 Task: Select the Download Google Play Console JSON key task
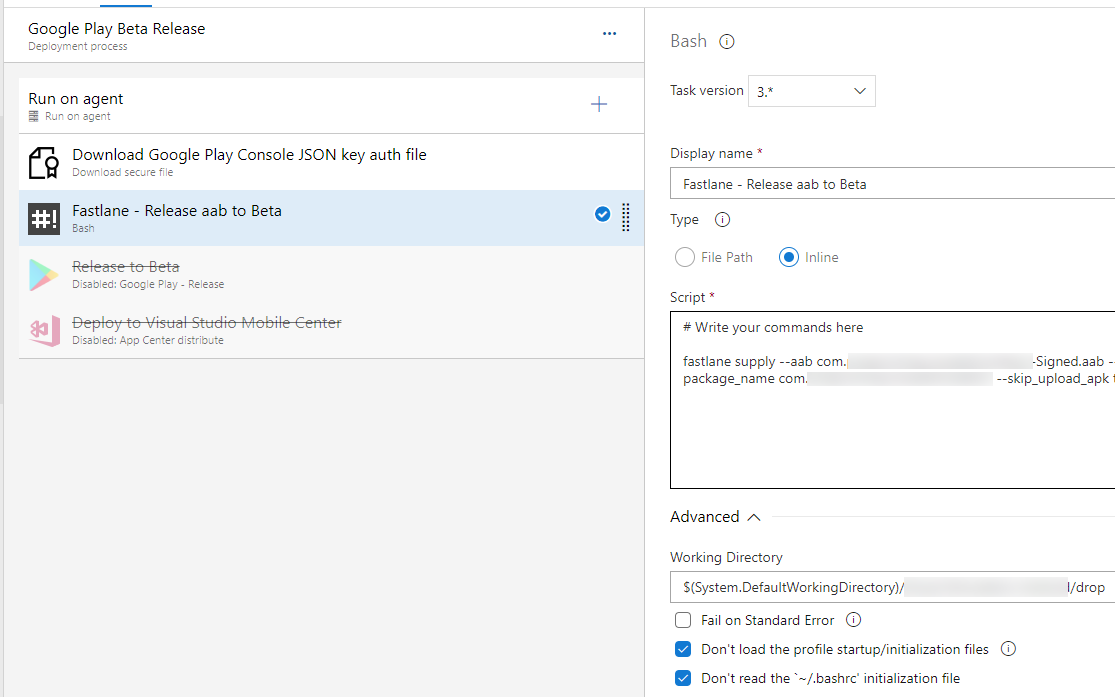point(331,162)
